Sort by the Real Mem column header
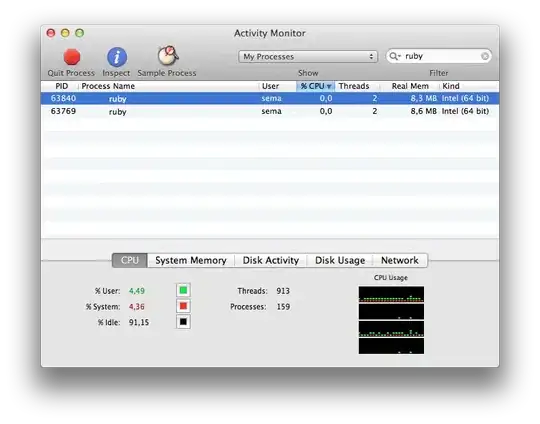Viewport: 540px width, 424px height. point(410,86)
